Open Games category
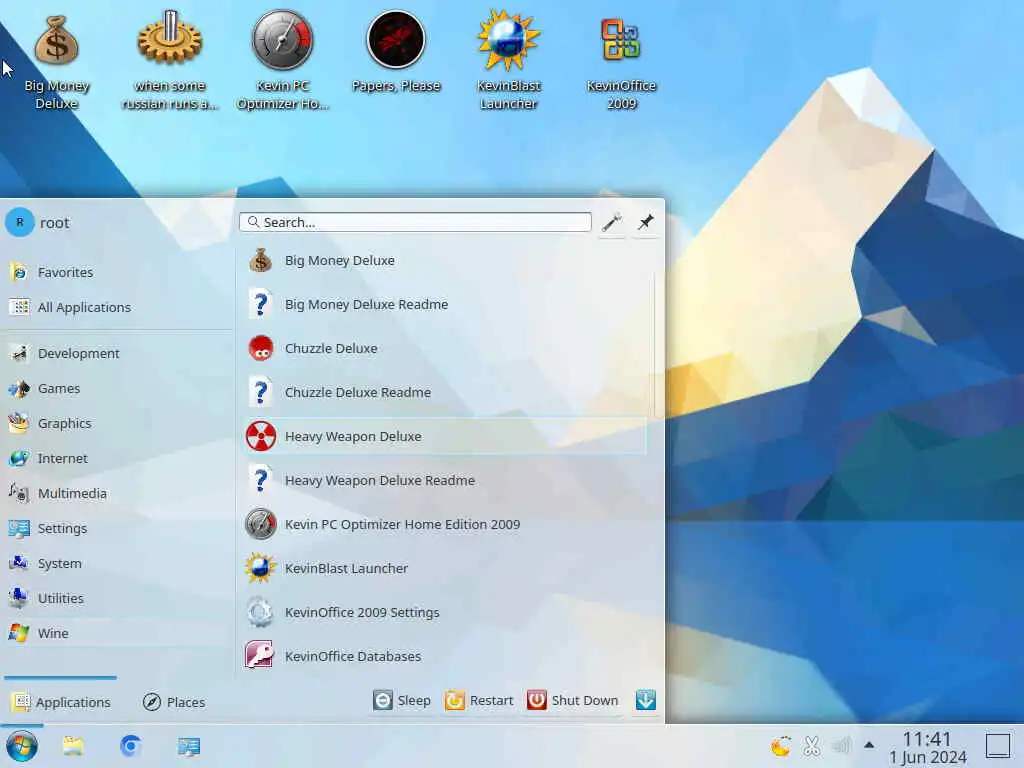 (118, 389)
